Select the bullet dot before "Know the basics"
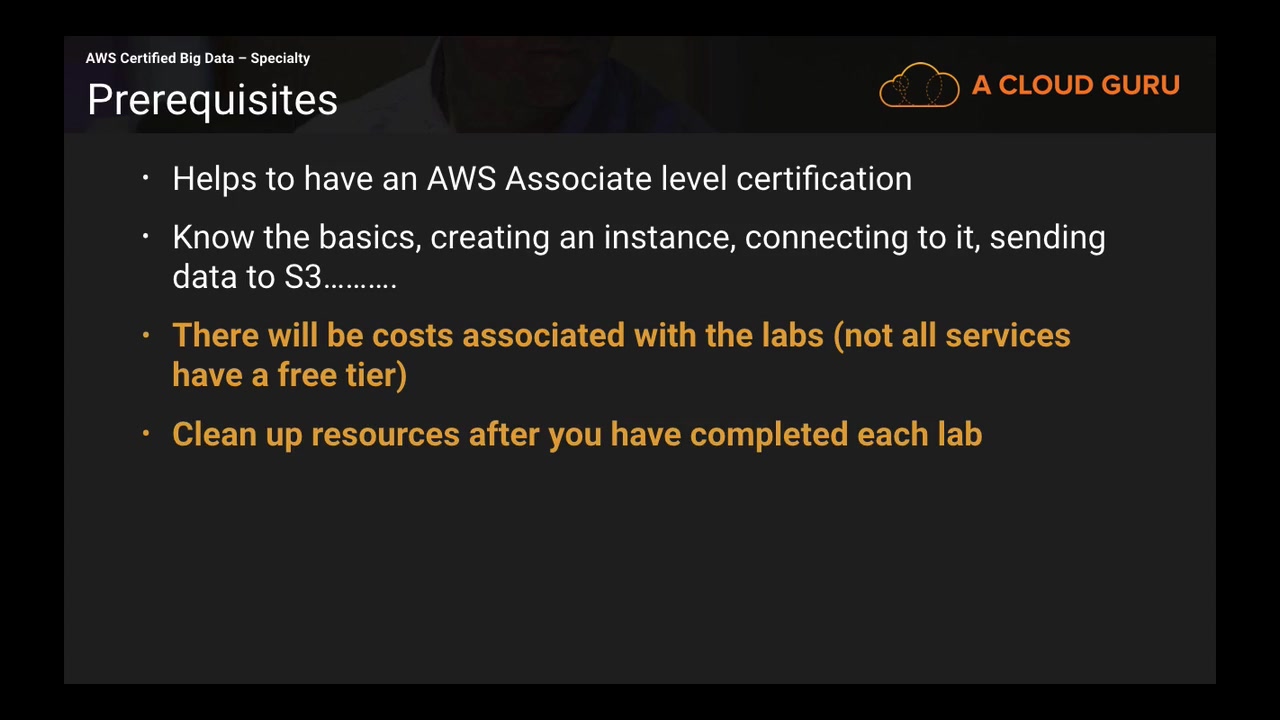 tap(146, 237)
